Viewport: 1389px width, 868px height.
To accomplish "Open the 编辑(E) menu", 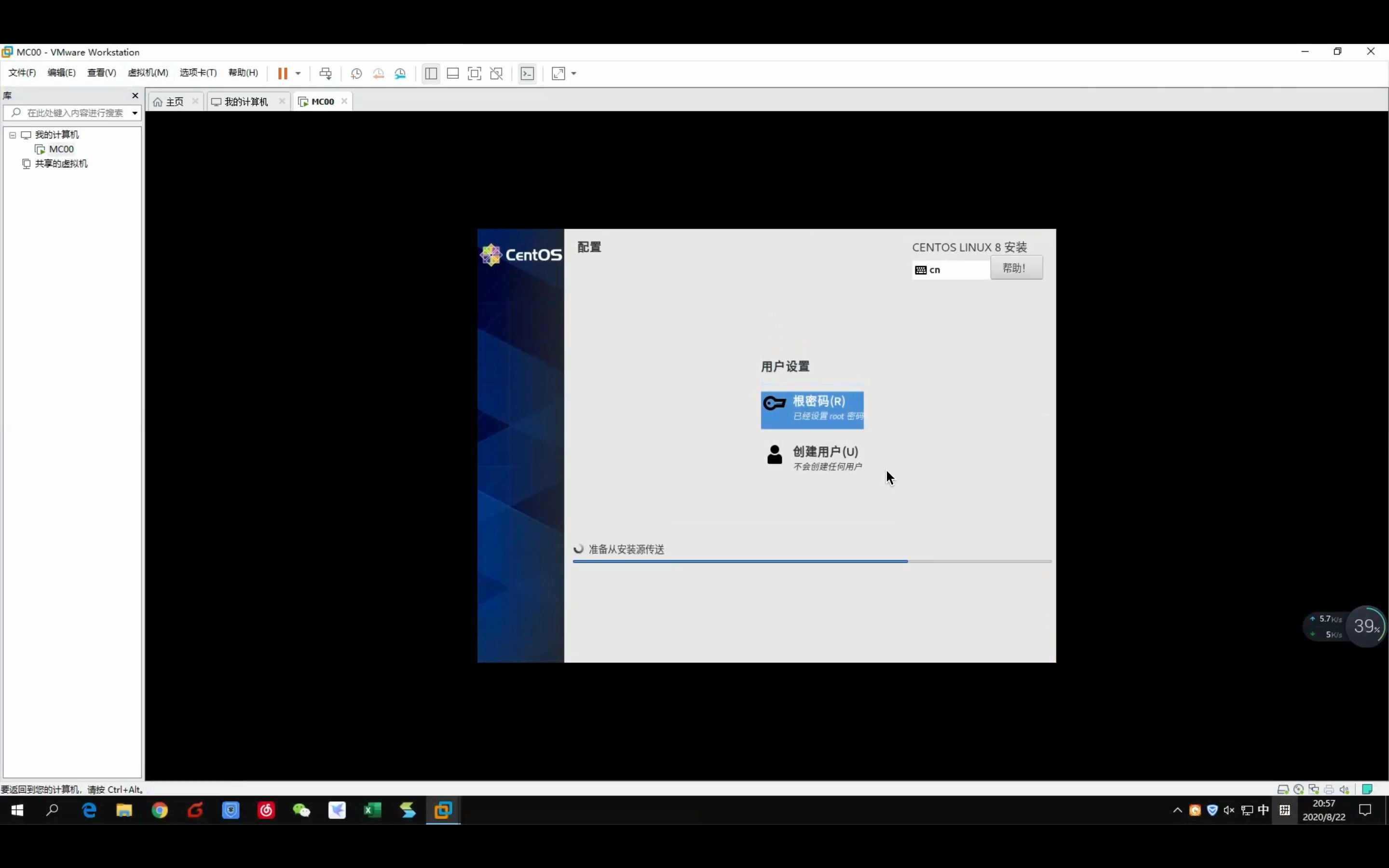I will (61, 73).
